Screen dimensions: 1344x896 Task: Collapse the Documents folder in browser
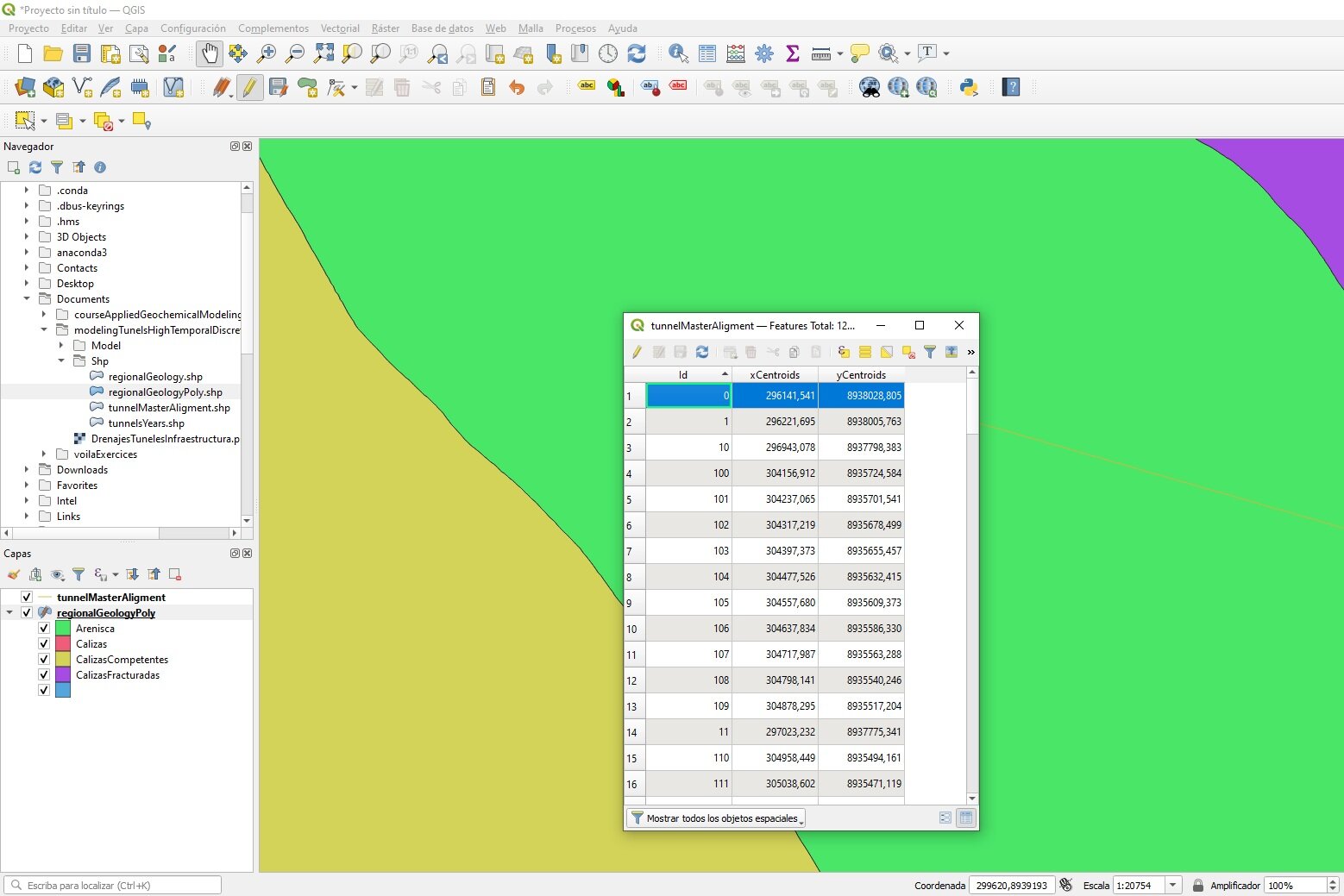pos(27,298)
